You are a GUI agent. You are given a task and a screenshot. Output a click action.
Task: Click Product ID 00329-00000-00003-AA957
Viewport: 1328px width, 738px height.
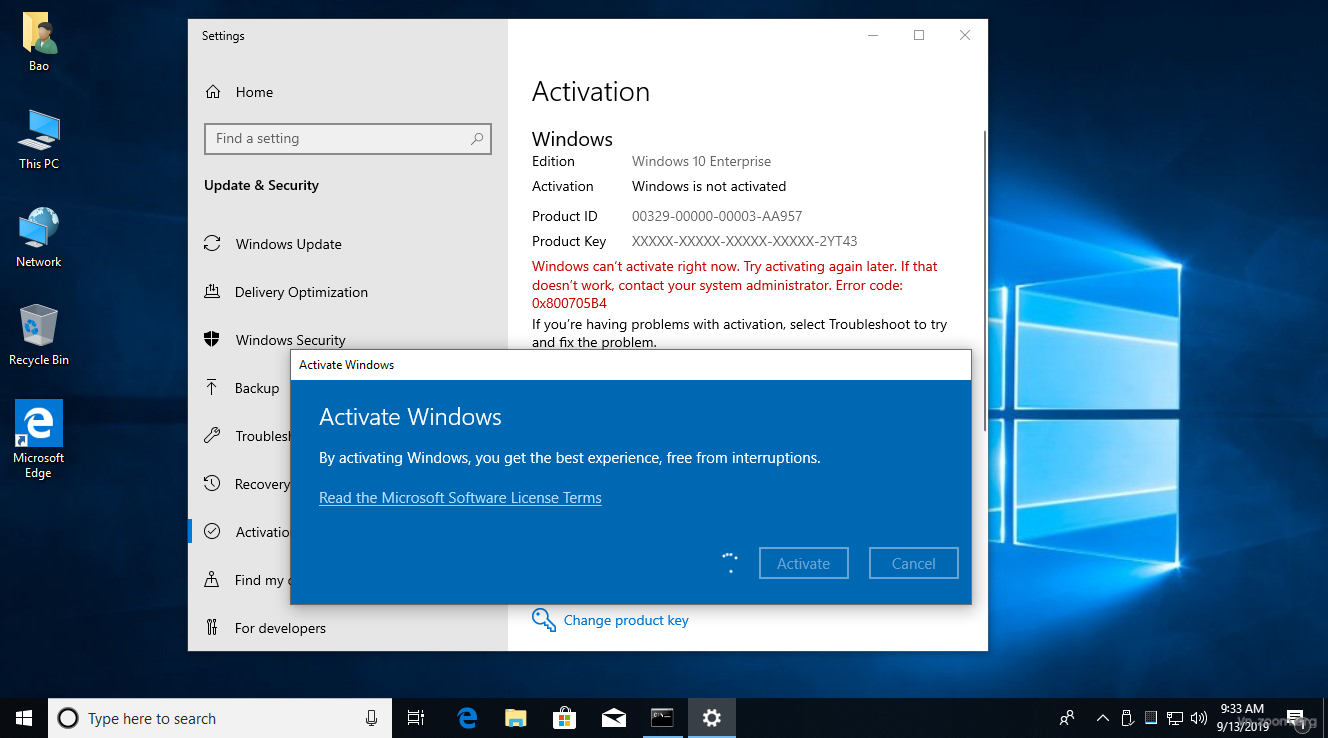coord(717,216)
